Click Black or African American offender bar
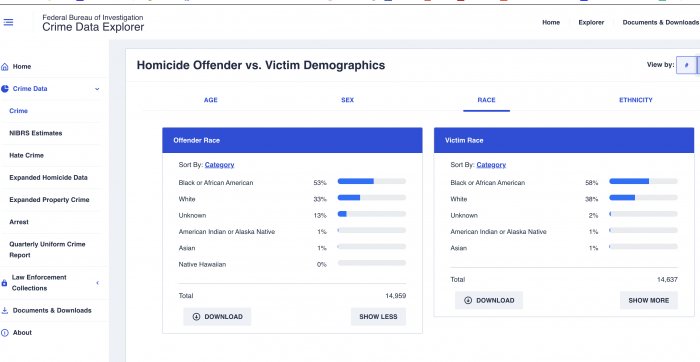Image resolution: width=700 pixels, height=362 pixels. (x=371, y=181)
